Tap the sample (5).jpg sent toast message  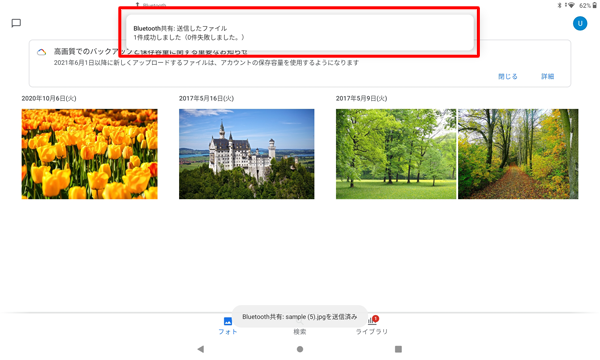click(300, 317)
